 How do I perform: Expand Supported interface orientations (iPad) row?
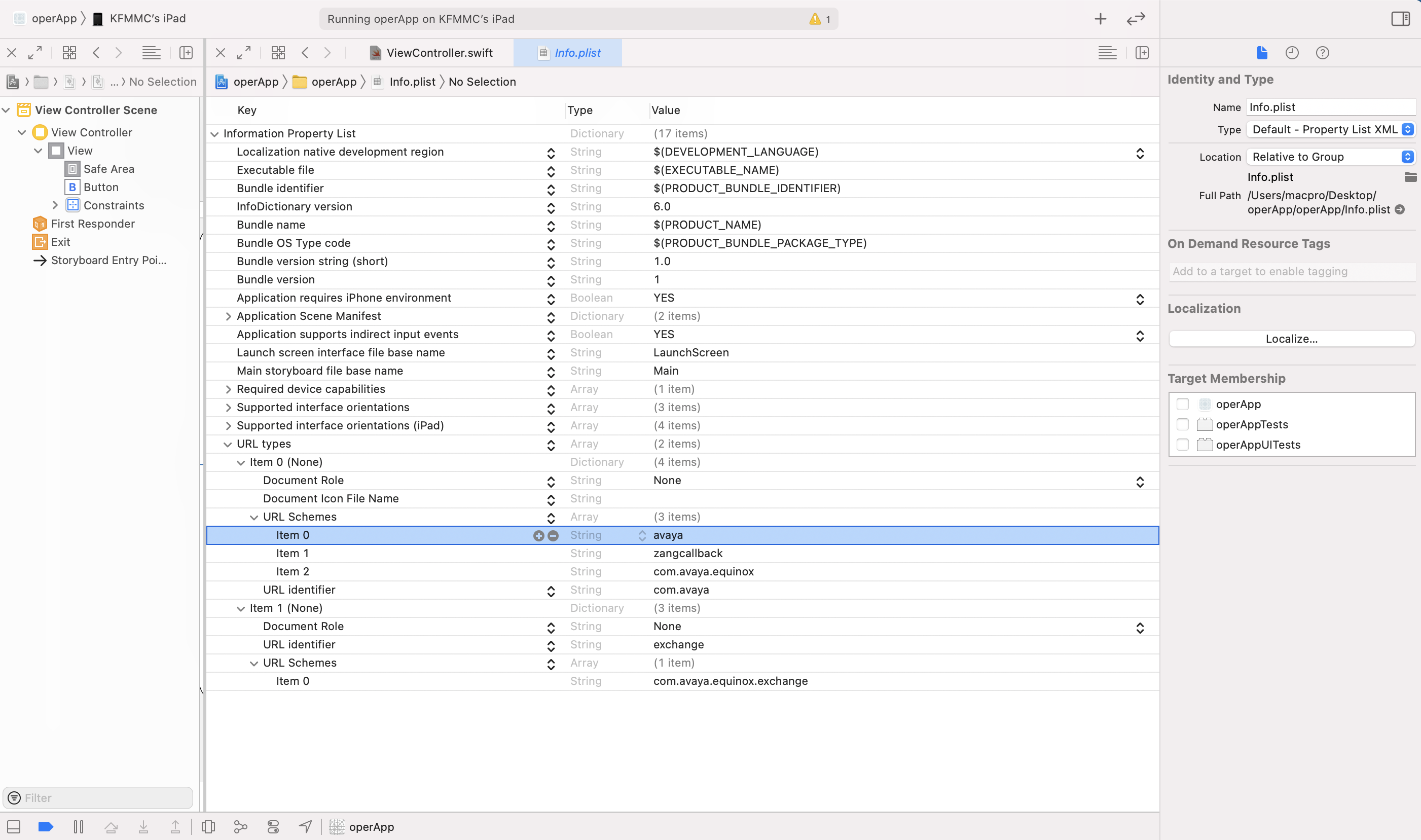pos(228,426)
